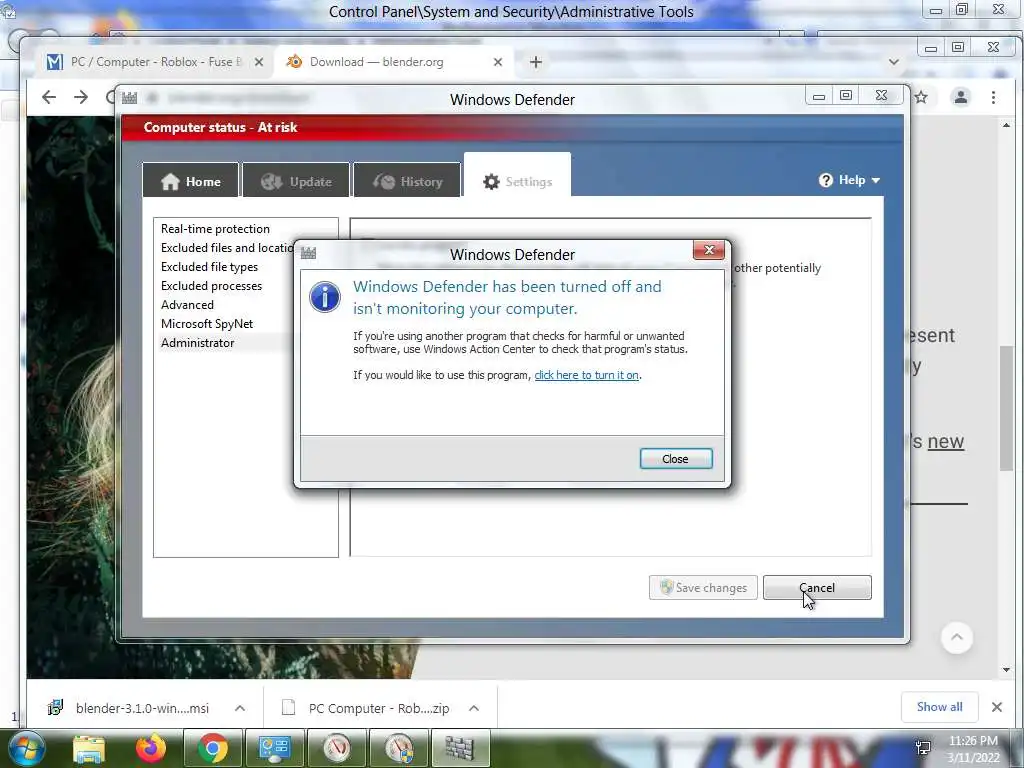This screenshot has height=768, width=1024.
Task: Click the Save changes button
Action: pos(703,587)
